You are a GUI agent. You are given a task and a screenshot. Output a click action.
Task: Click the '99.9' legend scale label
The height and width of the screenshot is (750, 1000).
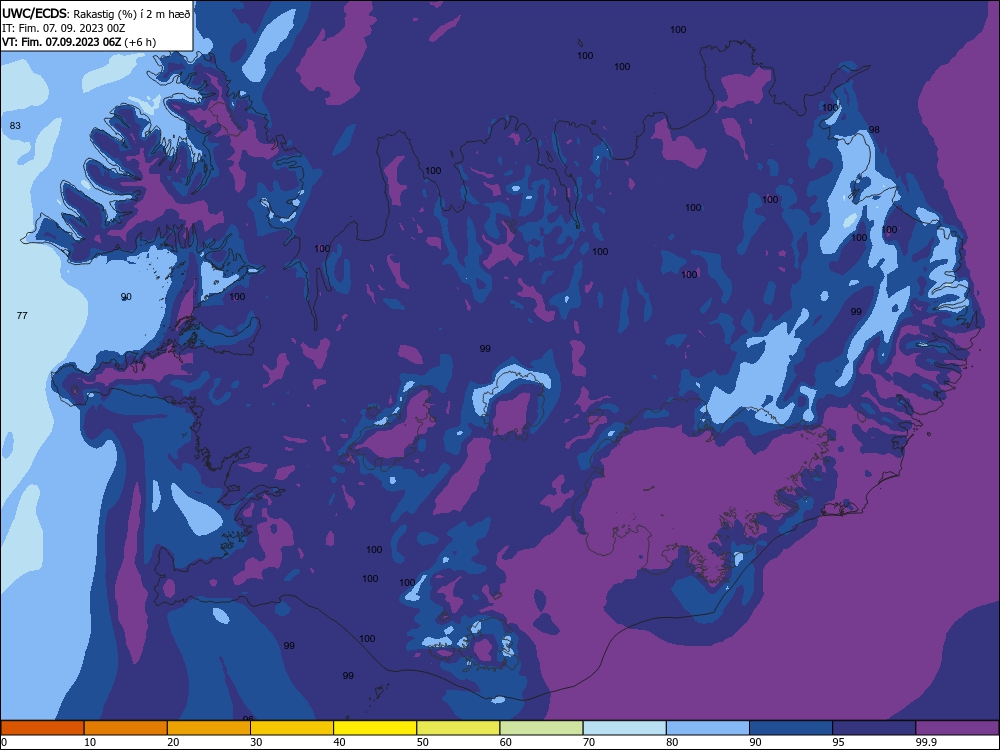pos(925,742)
